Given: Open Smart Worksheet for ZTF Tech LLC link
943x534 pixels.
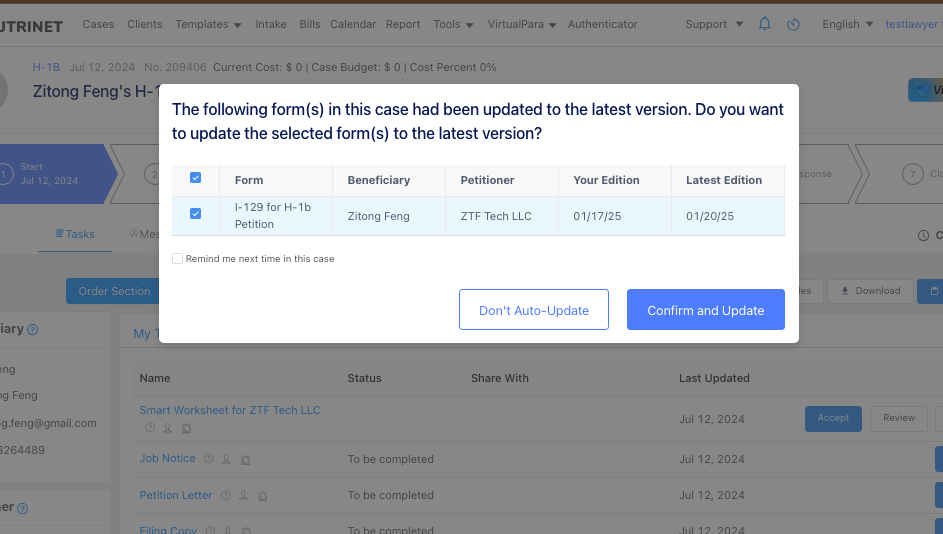Looking at the screenshot, I should pyautogui.click(x=230, y=410).
